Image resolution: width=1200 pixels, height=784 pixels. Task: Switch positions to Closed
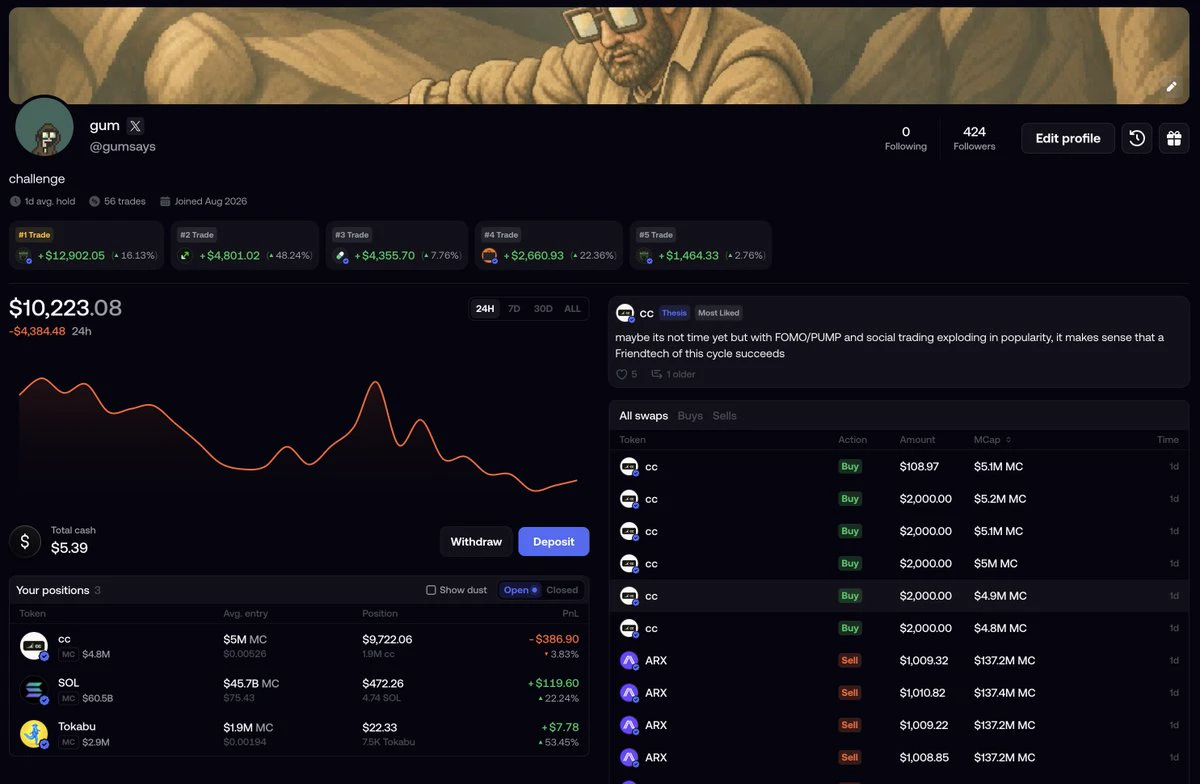coord(562,590)
